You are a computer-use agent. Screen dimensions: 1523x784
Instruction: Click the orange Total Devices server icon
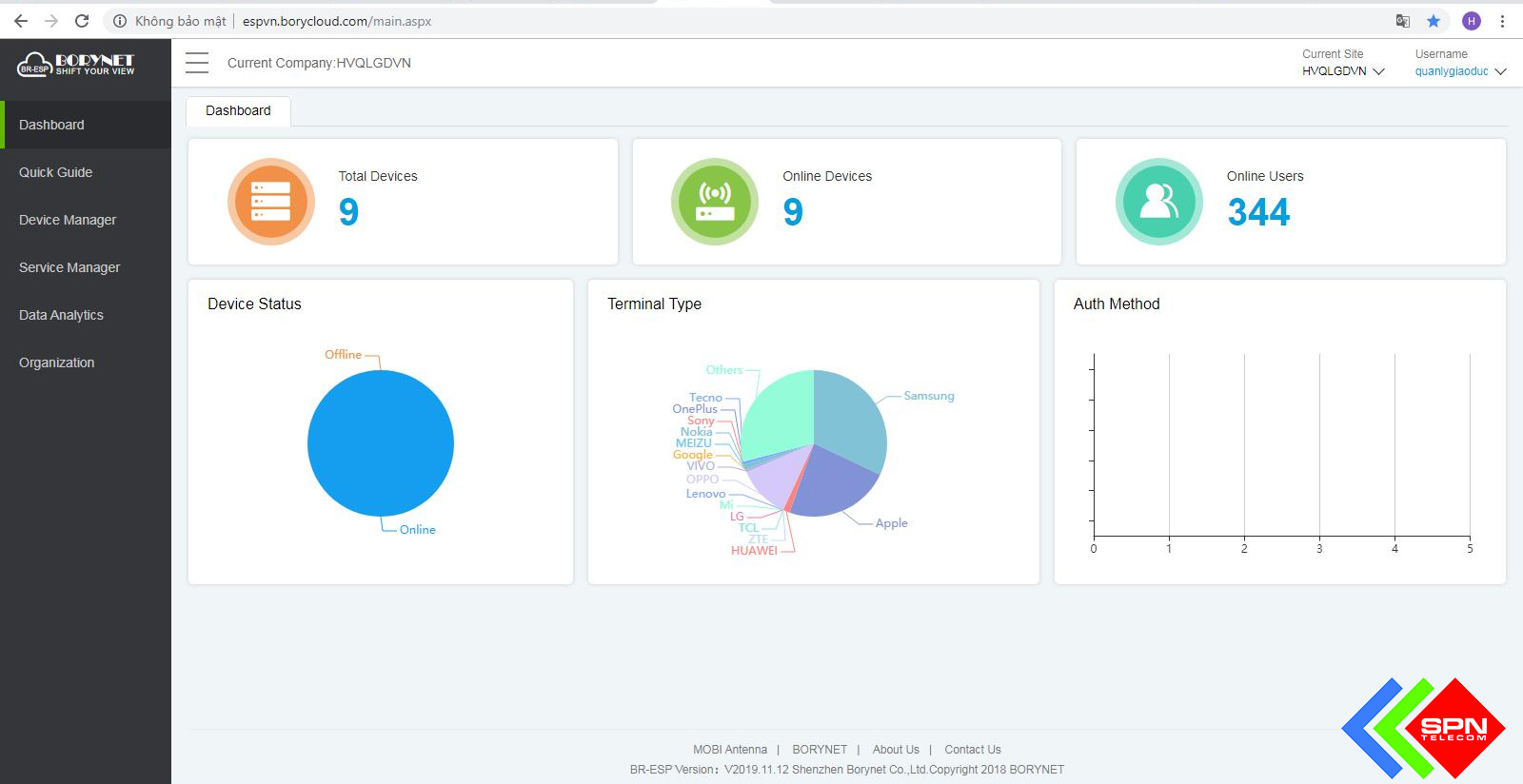[271, 202]
